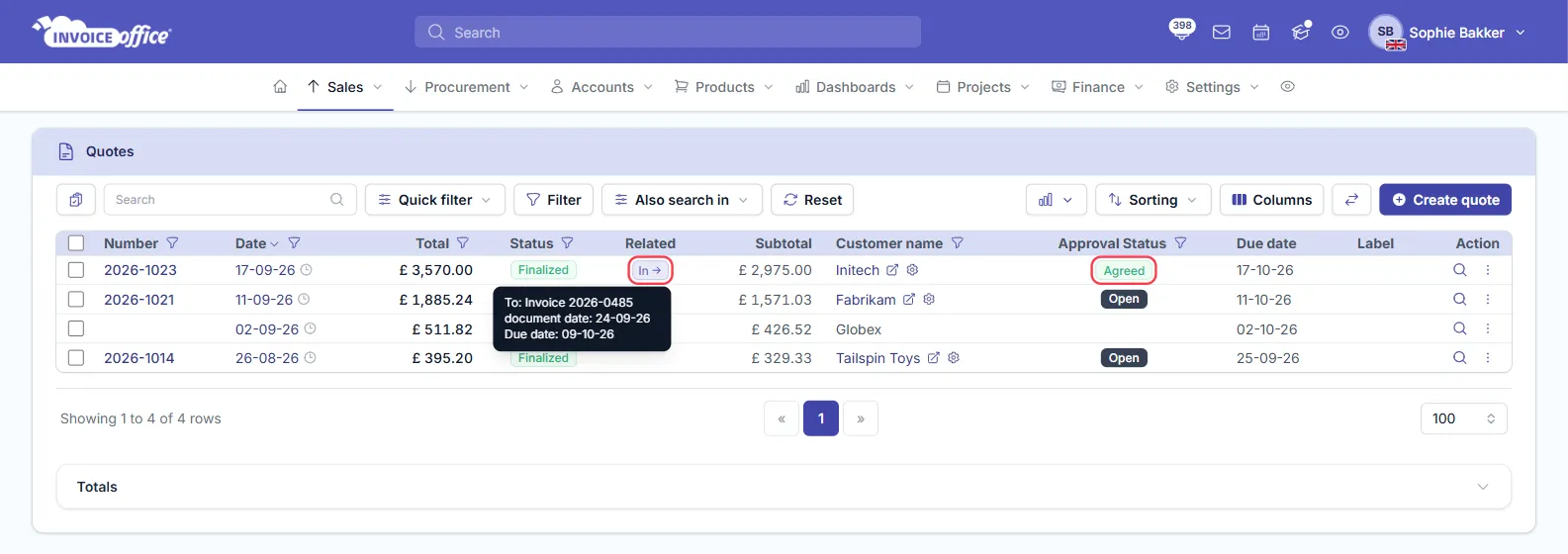Tick checkbox for quote 2026-1014
The image size is (1568, 554).
click(x=76, y=358)
